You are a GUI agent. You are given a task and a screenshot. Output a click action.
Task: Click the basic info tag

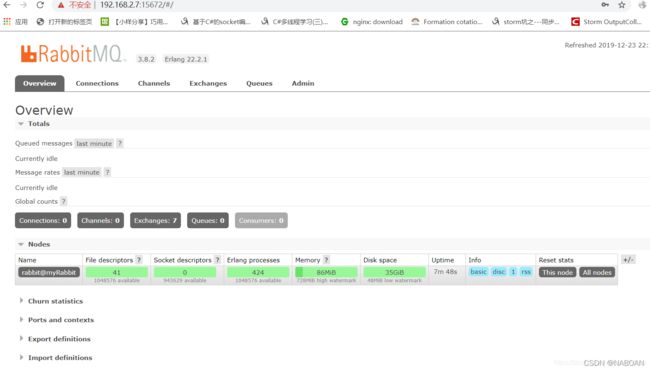478,272
